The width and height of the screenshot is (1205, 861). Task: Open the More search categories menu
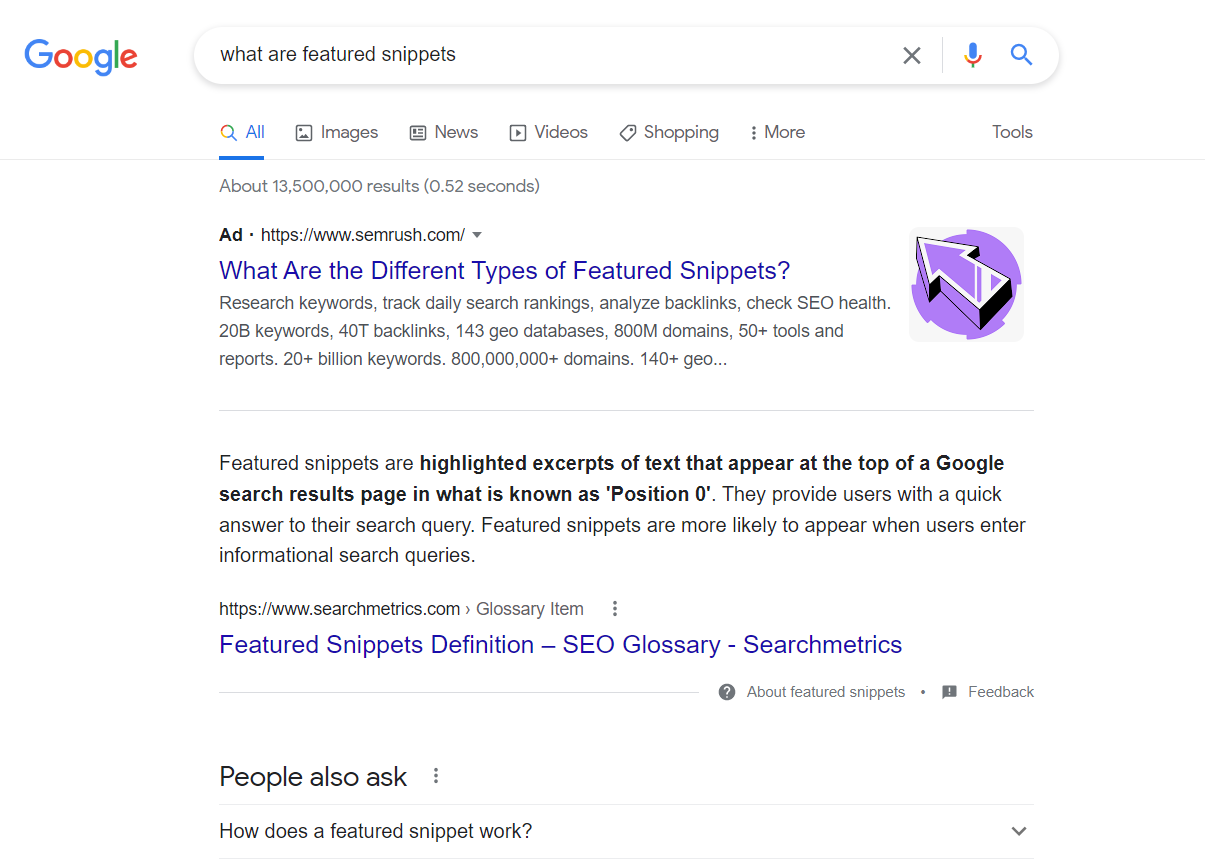click(x=777, y=132)
